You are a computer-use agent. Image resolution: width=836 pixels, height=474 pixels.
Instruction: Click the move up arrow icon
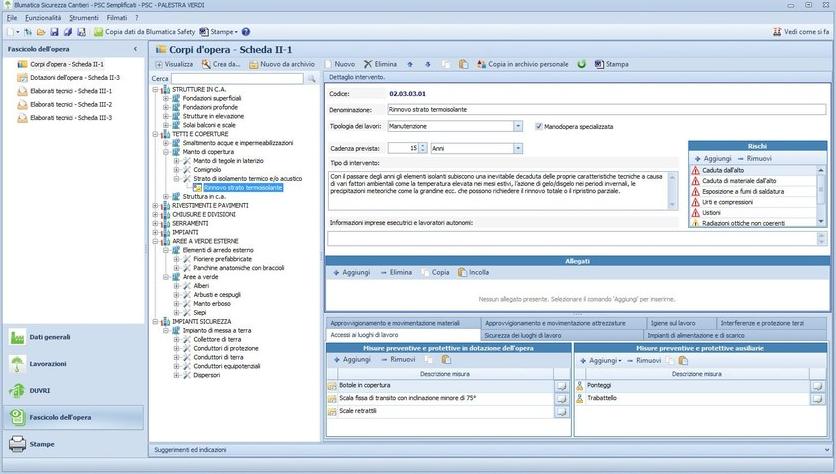(x=410, y=64)
